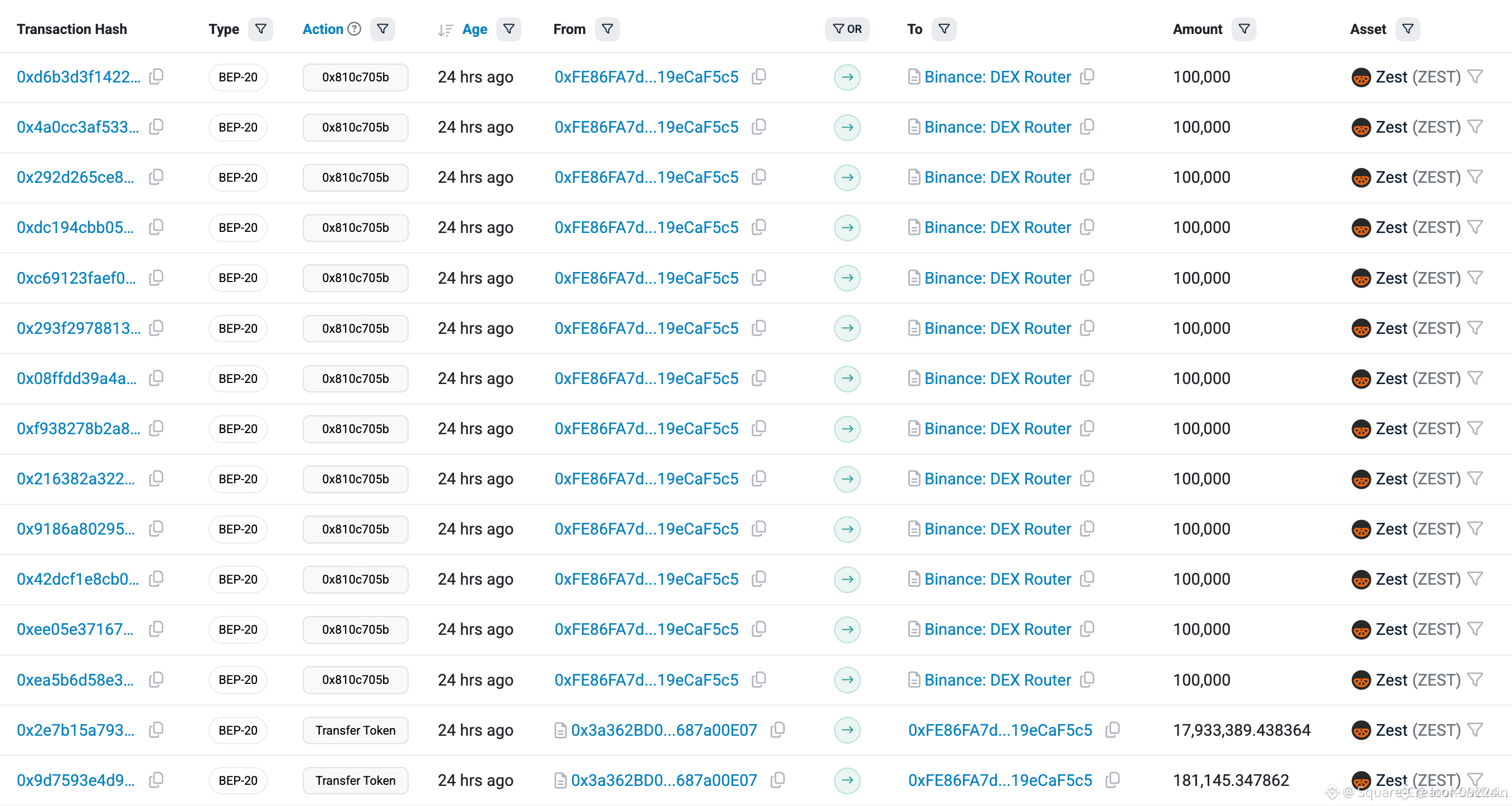Copy transaction hash 0x4a0cc3af533...

(x=156, y=127)
